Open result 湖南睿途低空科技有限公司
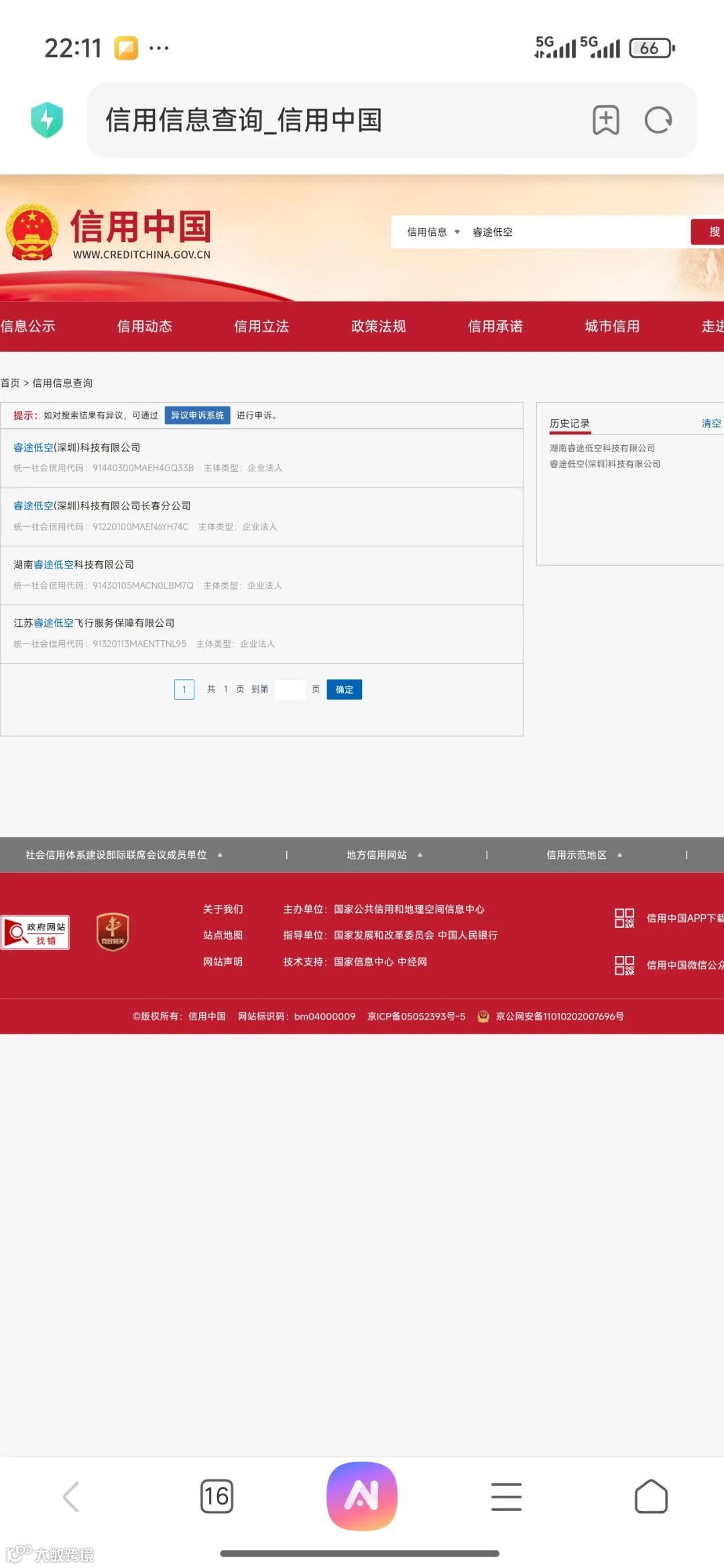Screen dimensions: 724x1568 [x=74, y=564]
